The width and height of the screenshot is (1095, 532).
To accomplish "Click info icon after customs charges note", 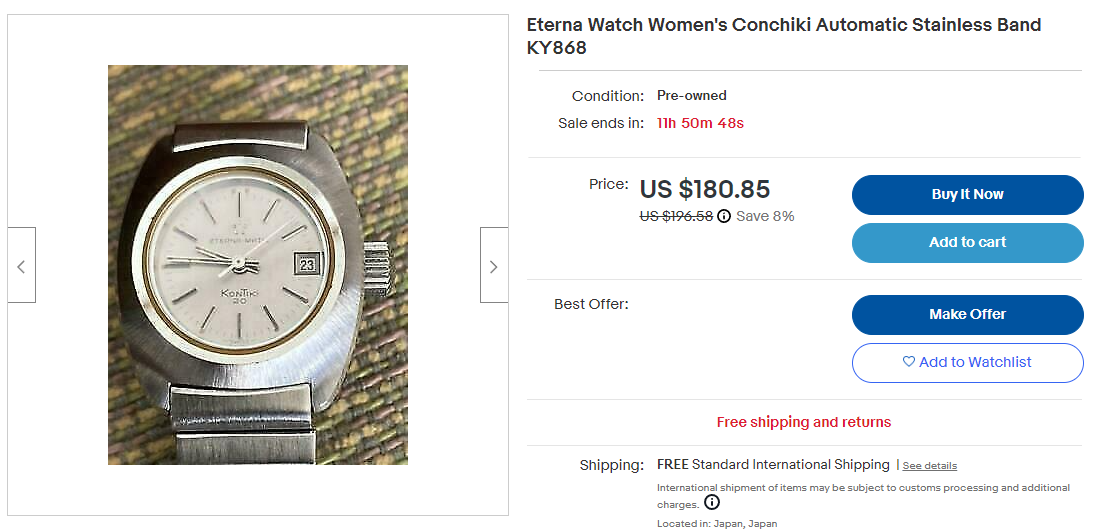I will coord(711,503).
